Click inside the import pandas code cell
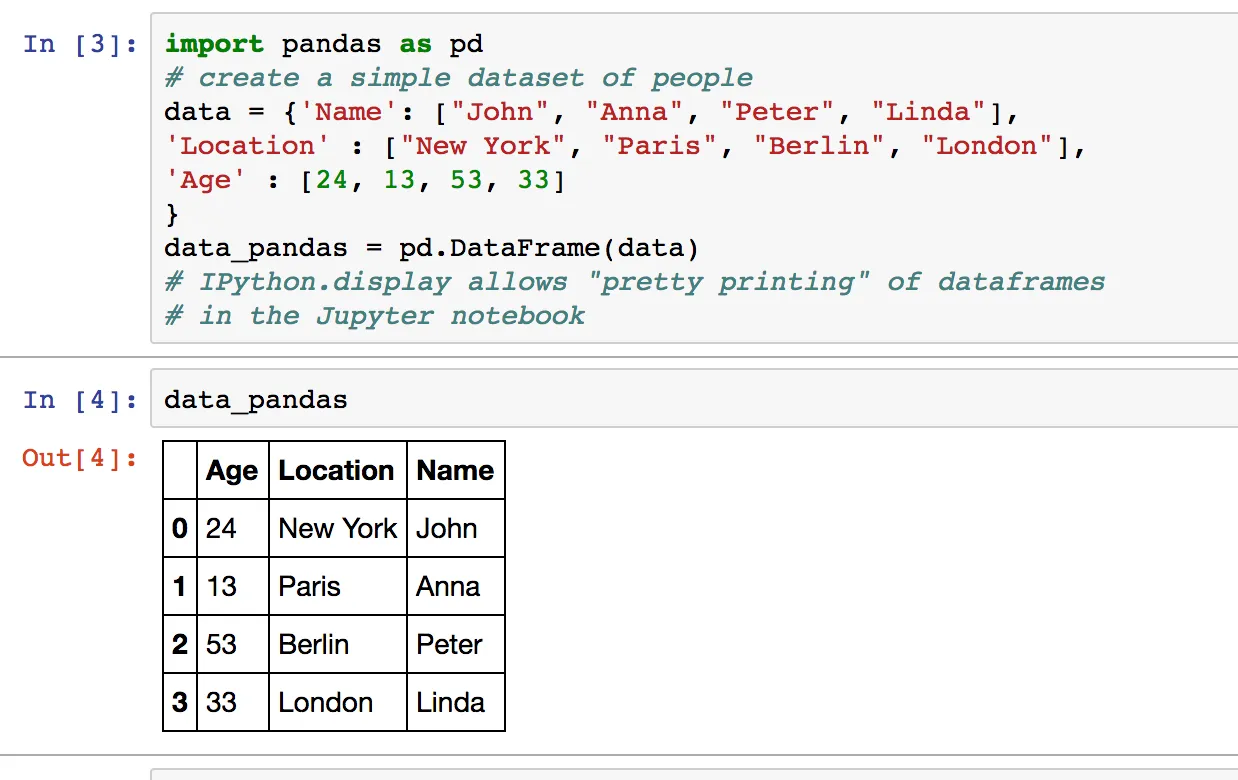The width and height of the screenshot is (1238, 780). tap(690, 180)
